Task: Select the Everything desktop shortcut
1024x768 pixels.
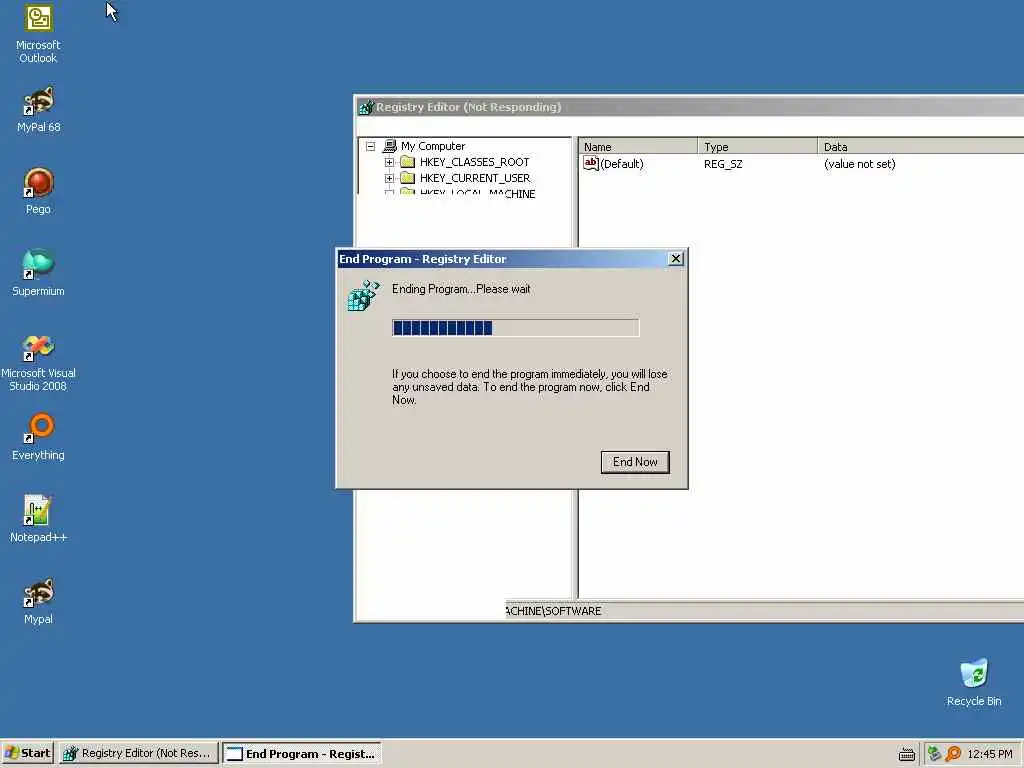Action: (38, 437)
